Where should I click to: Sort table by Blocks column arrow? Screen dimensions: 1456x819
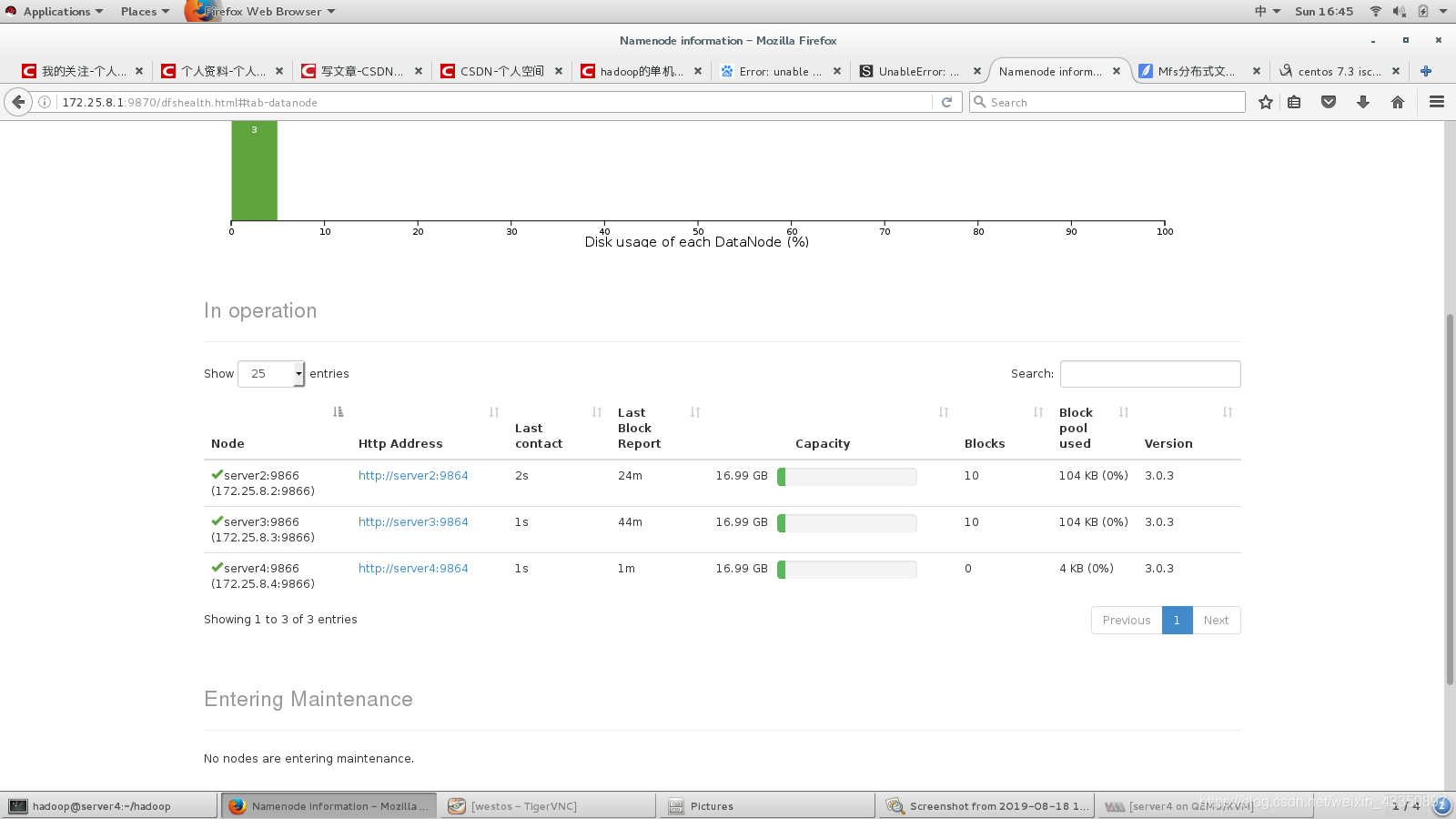[x=1038, y=412]
